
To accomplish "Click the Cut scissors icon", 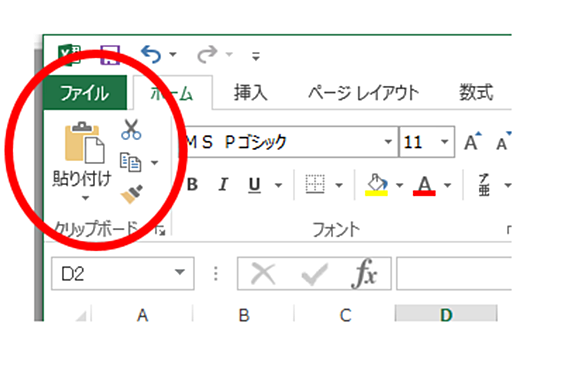I will (x=131, y=129).
